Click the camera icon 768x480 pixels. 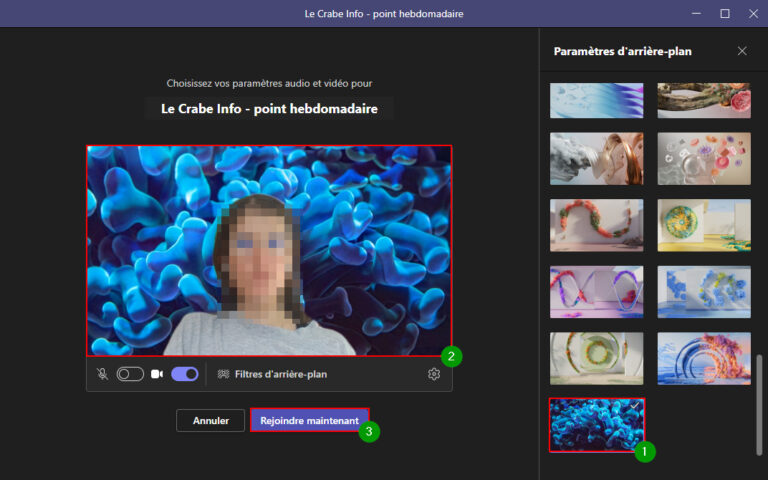pyautogui.click(x=157, y=374)
